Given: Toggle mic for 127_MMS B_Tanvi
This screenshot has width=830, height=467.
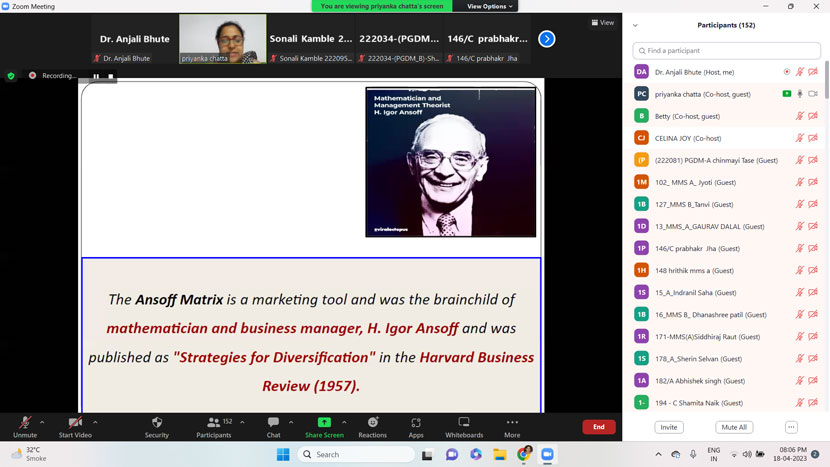Looking at the screenshot, I should pyautogui.click(x=799, y=204).
